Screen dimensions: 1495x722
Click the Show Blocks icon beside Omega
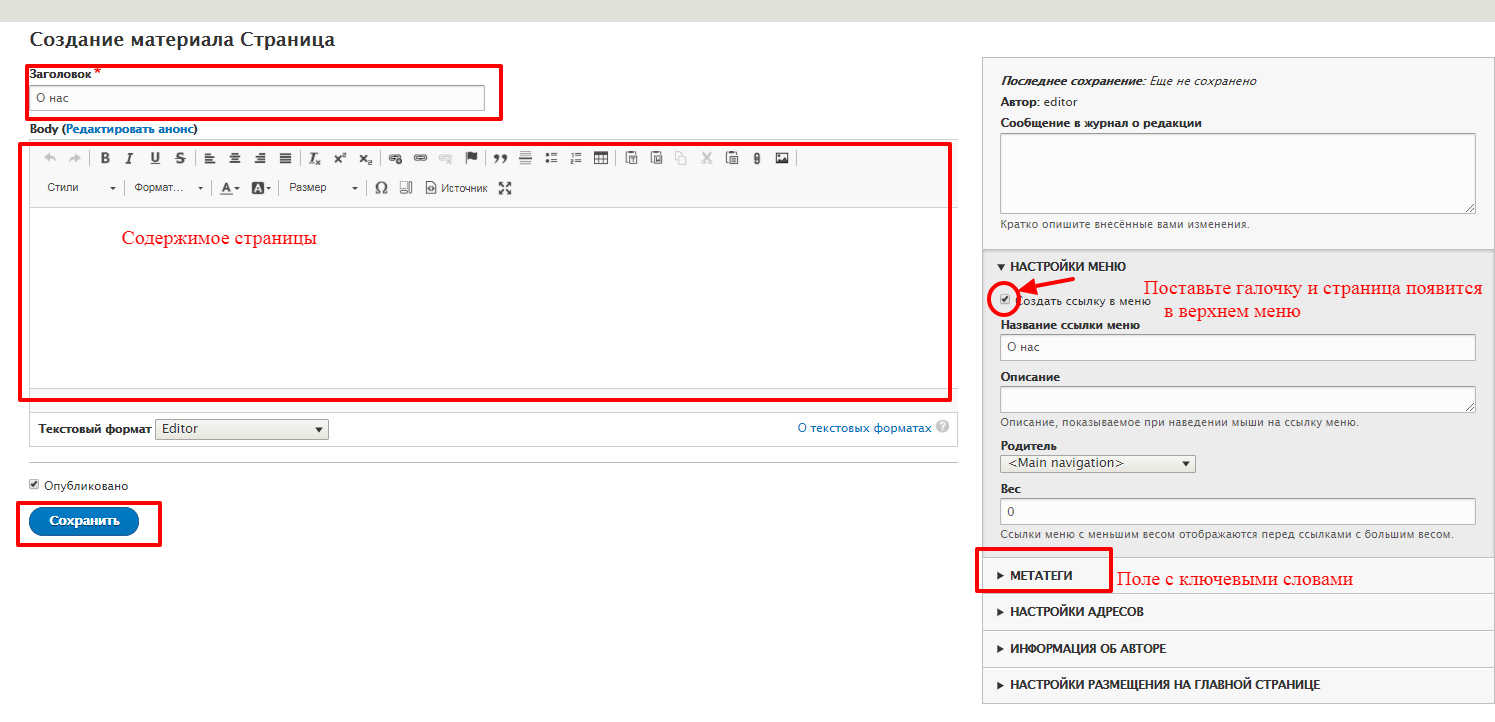[406, 188]
